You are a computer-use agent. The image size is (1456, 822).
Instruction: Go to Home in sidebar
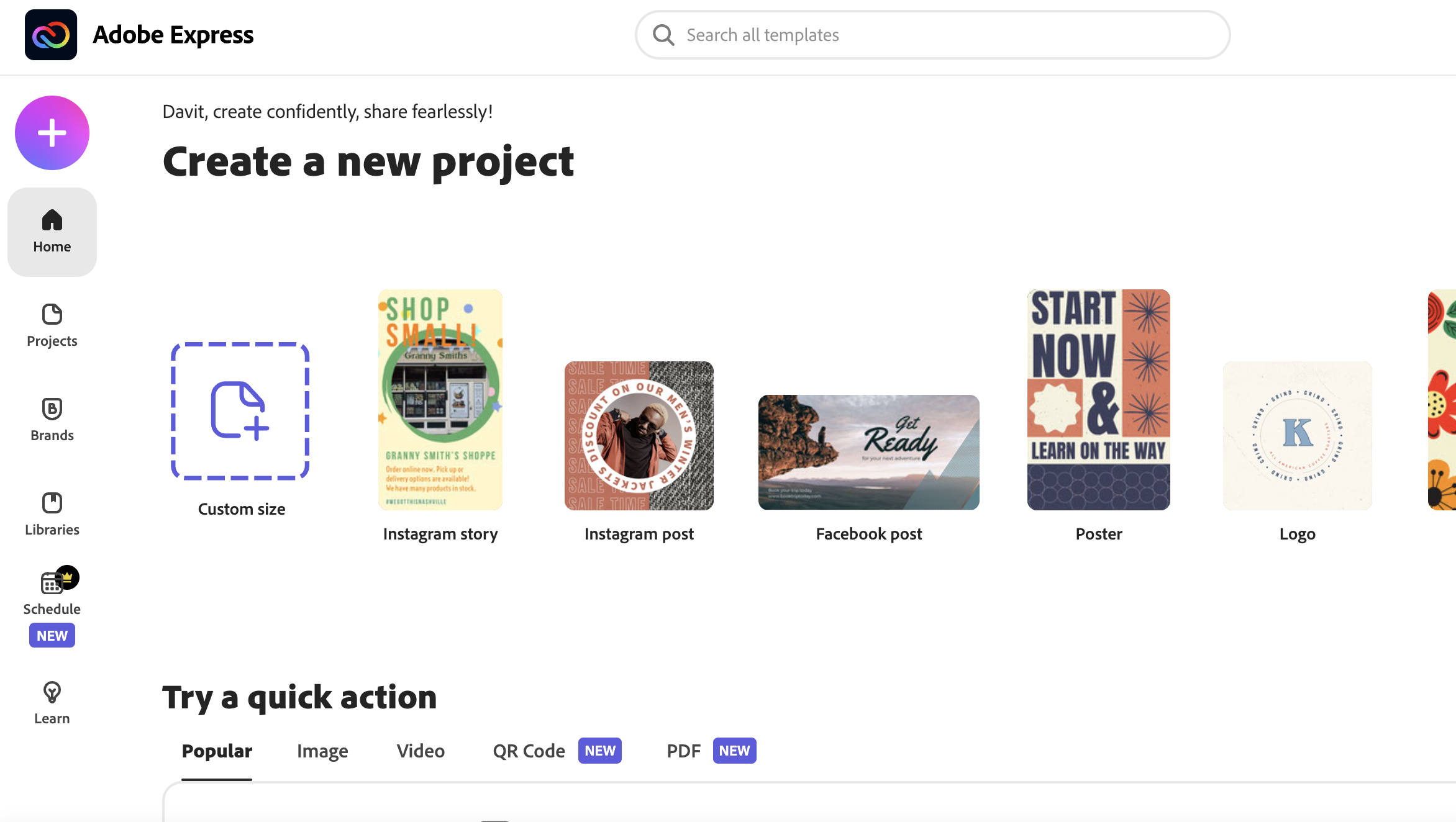click(52, 232)
